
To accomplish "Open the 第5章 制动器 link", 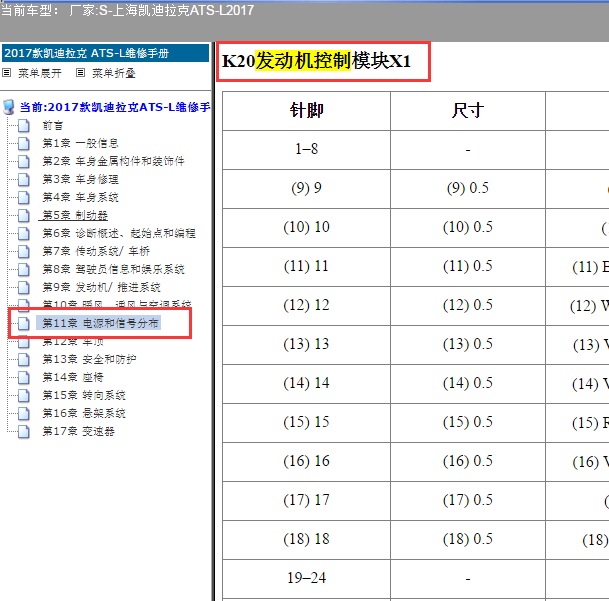I will coord(75,215).
